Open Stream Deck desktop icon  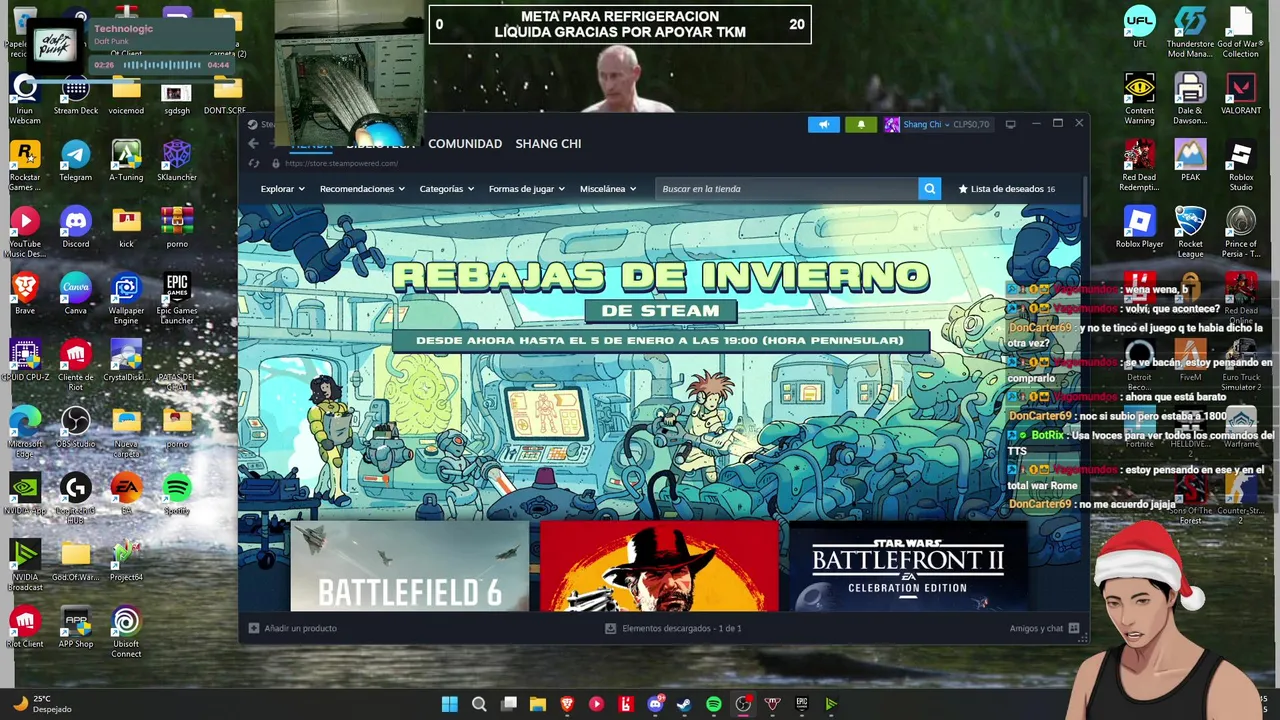point(76,94)
